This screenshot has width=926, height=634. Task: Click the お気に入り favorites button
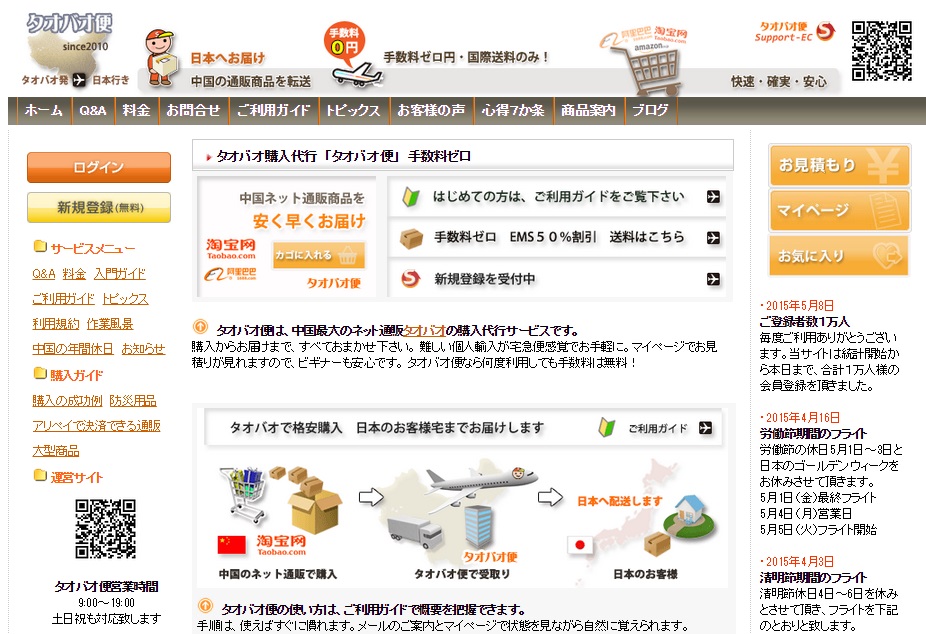pos(839,256)
